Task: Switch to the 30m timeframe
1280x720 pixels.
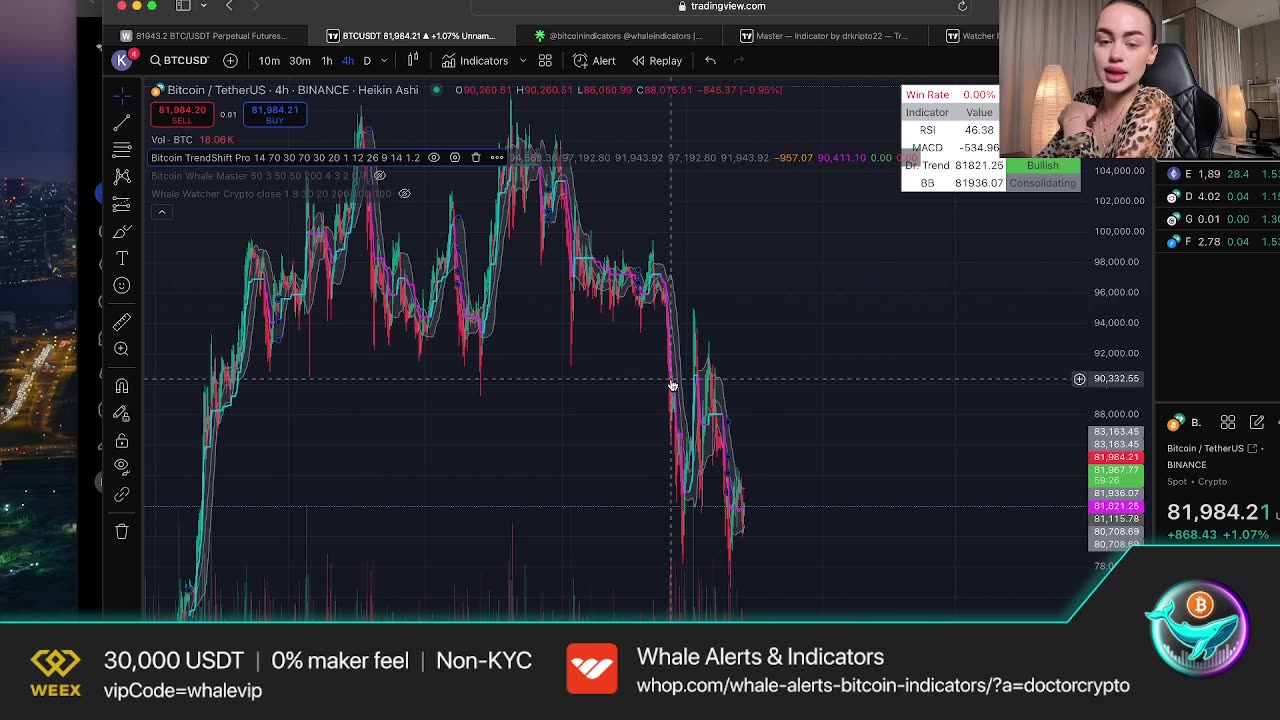Action: point(300,61)
